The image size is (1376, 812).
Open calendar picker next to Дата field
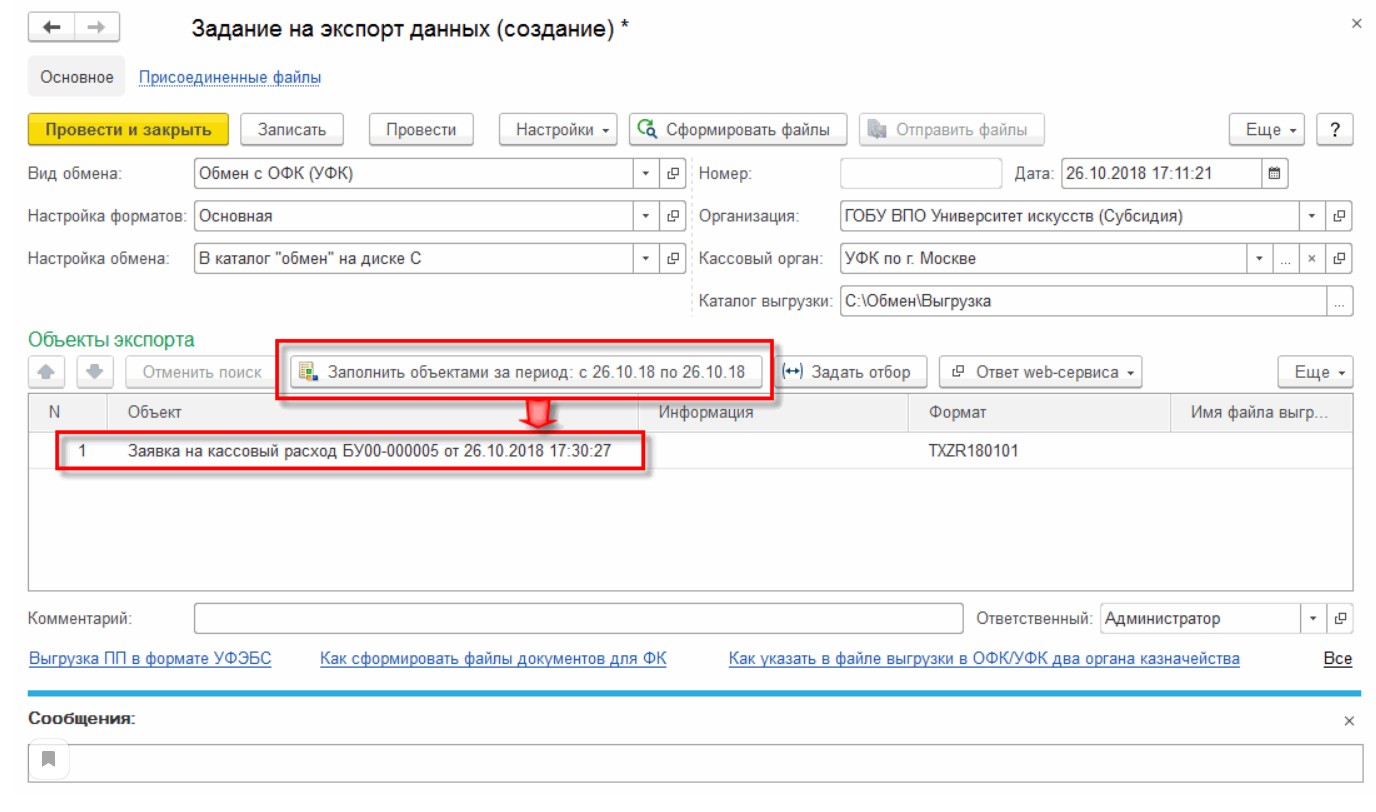click(1274, 173)
